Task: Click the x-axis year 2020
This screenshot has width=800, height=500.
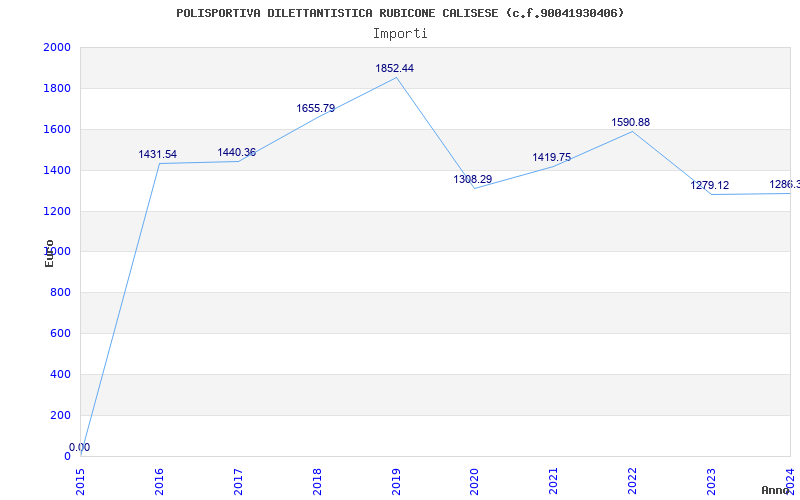Action: click(474, 481)
